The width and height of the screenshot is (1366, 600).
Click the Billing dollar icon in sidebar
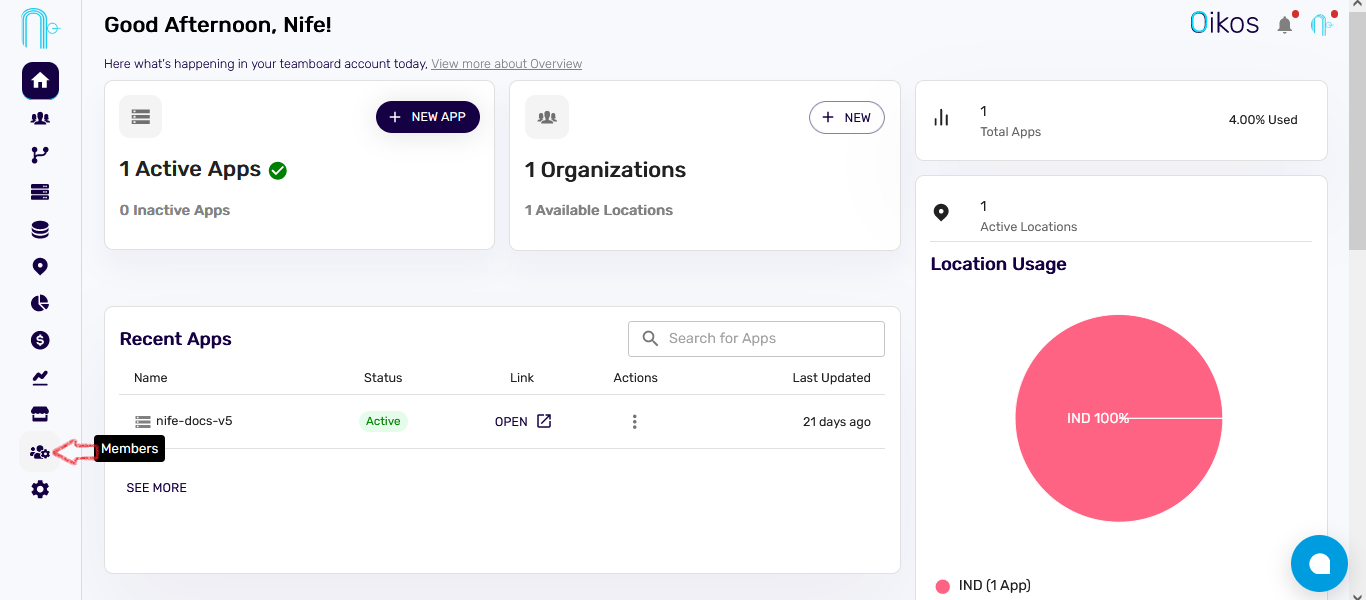pos(40,340)
